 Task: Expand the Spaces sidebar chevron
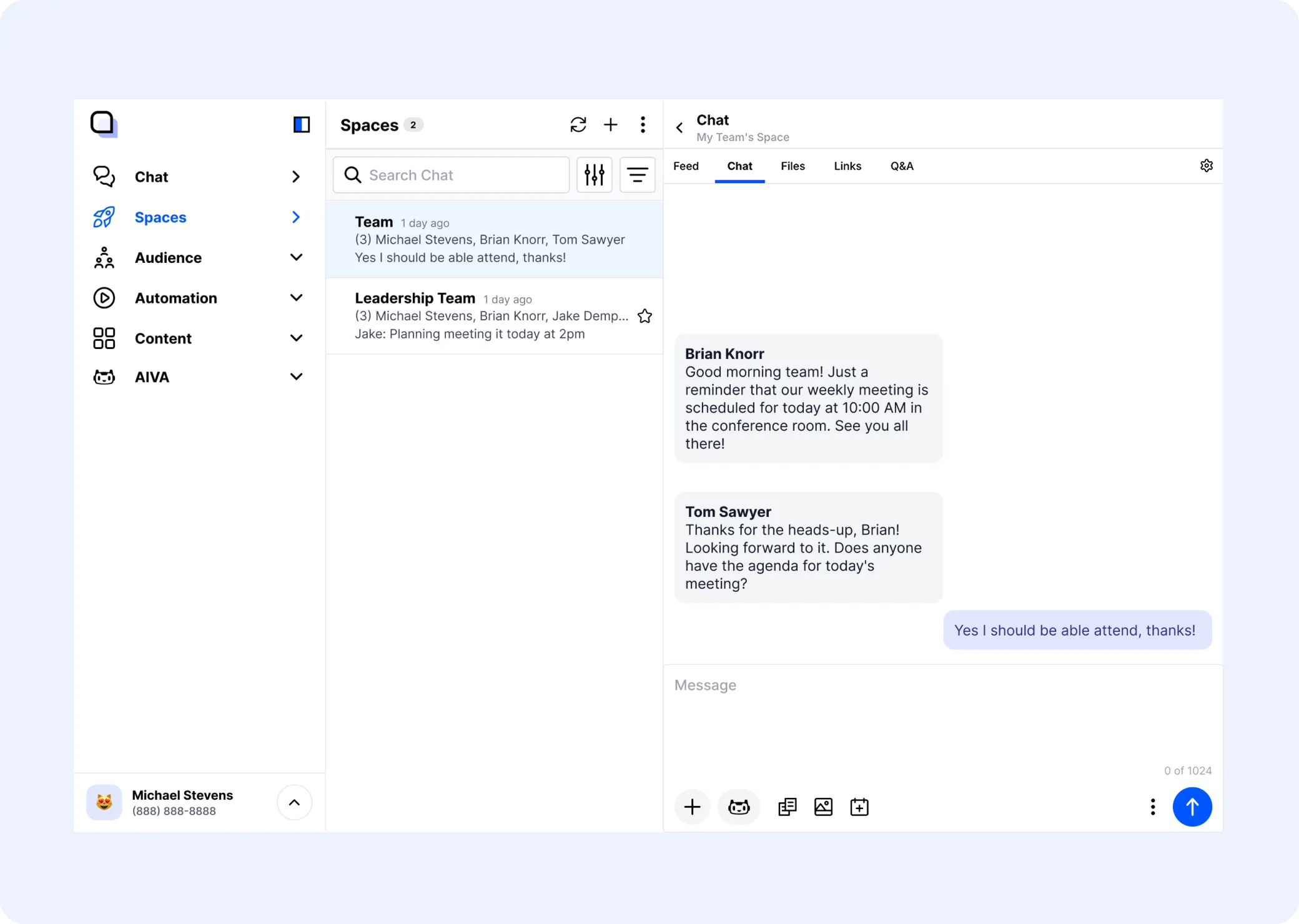(x=296, y=217)
